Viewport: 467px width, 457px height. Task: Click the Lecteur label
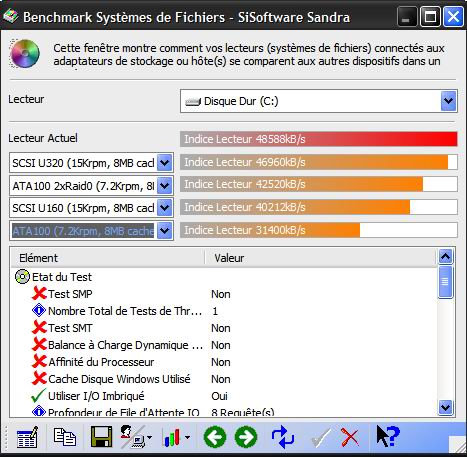[x=26, y=99]
